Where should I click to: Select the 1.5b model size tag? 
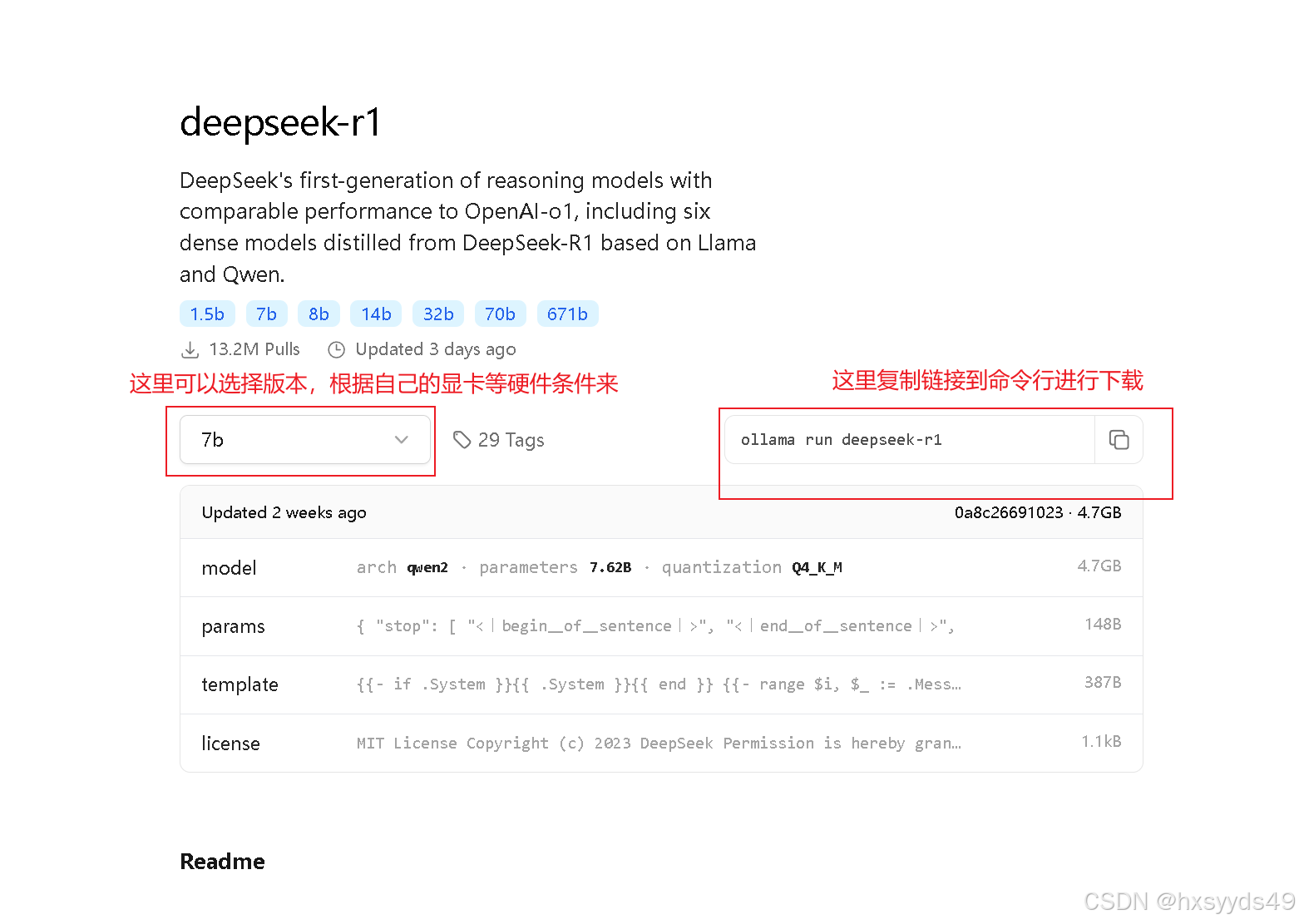tap(207, 314)
